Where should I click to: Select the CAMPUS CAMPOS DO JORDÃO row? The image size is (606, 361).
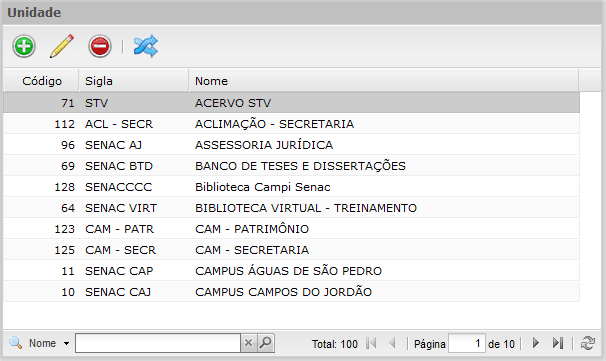point(291,292)
